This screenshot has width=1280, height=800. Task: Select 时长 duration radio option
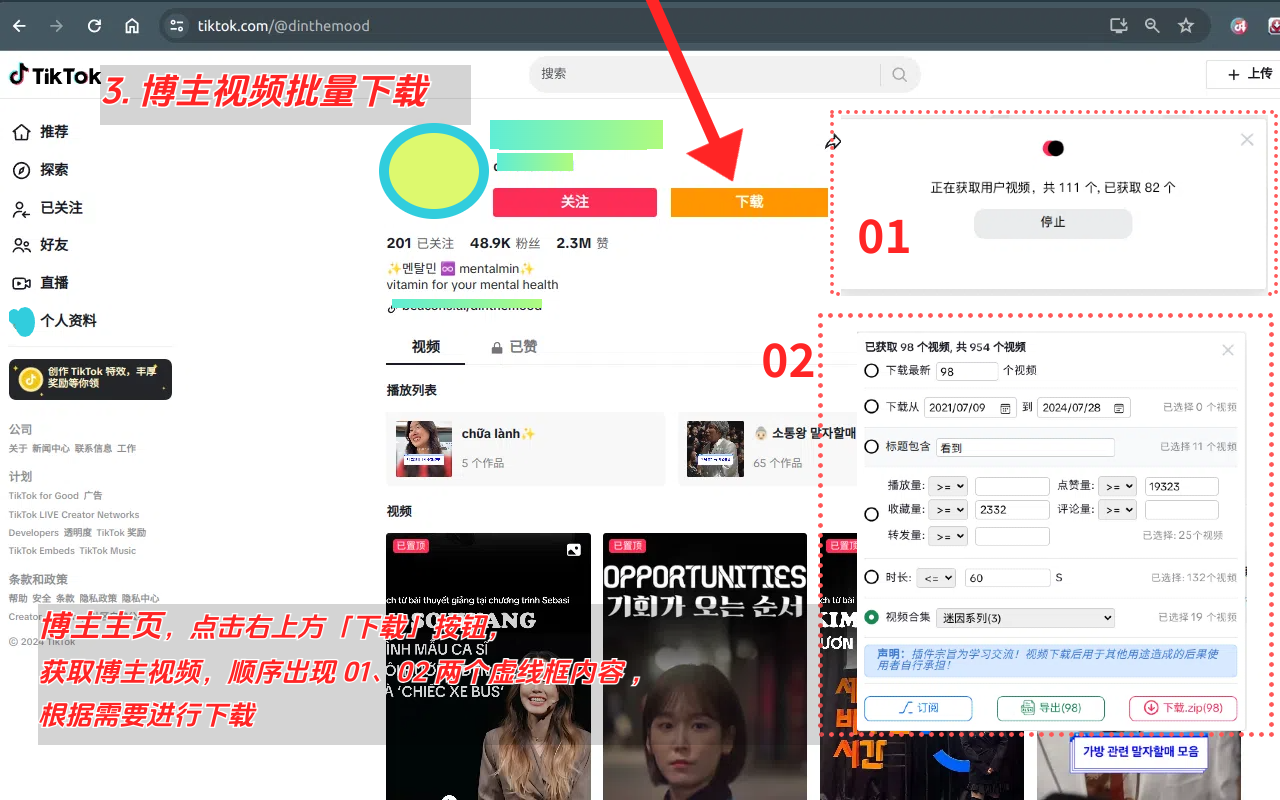point(872,578)
